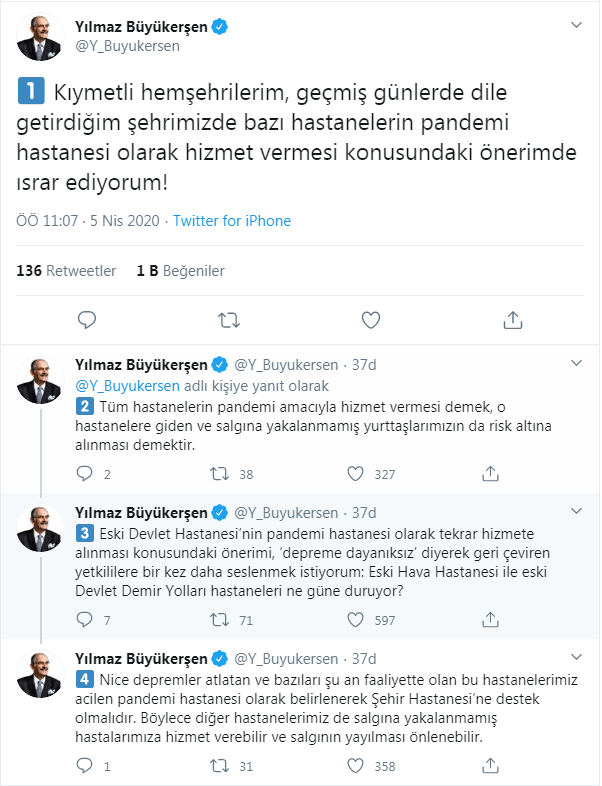602x786 pixels.
Task: Reply to the main tweet
Action: (87, 320)
